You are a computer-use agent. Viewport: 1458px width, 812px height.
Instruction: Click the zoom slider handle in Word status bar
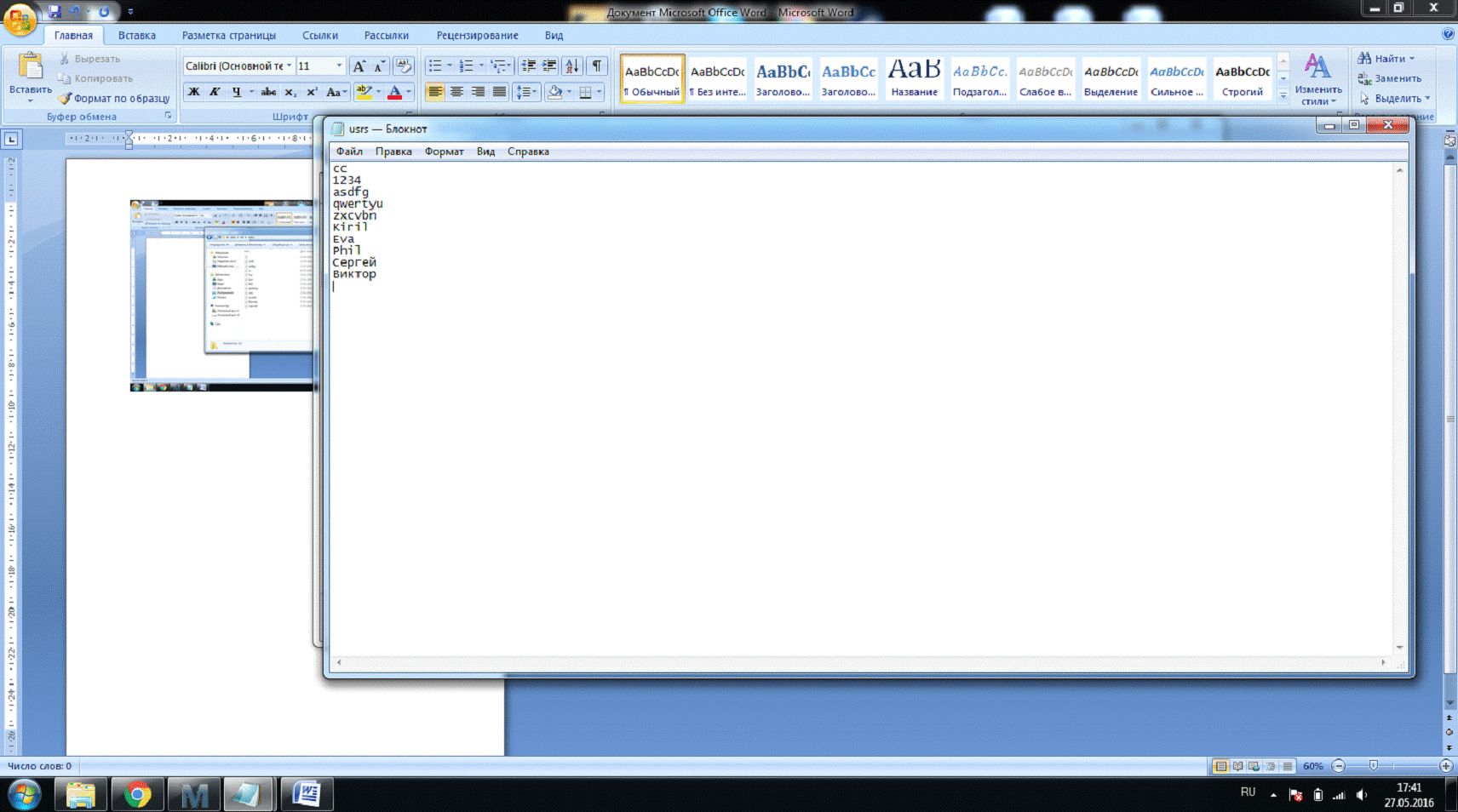pos(1373,766)
